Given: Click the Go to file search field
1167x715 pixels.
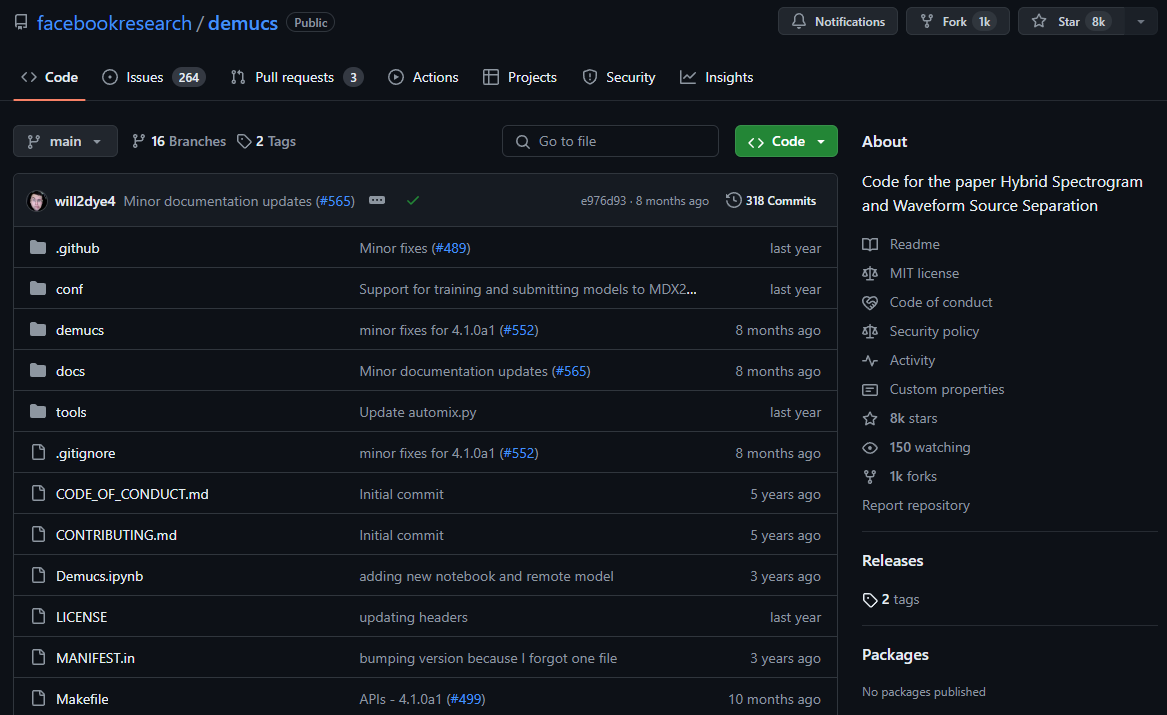Looking at the screenshot, I should point(610,141).
